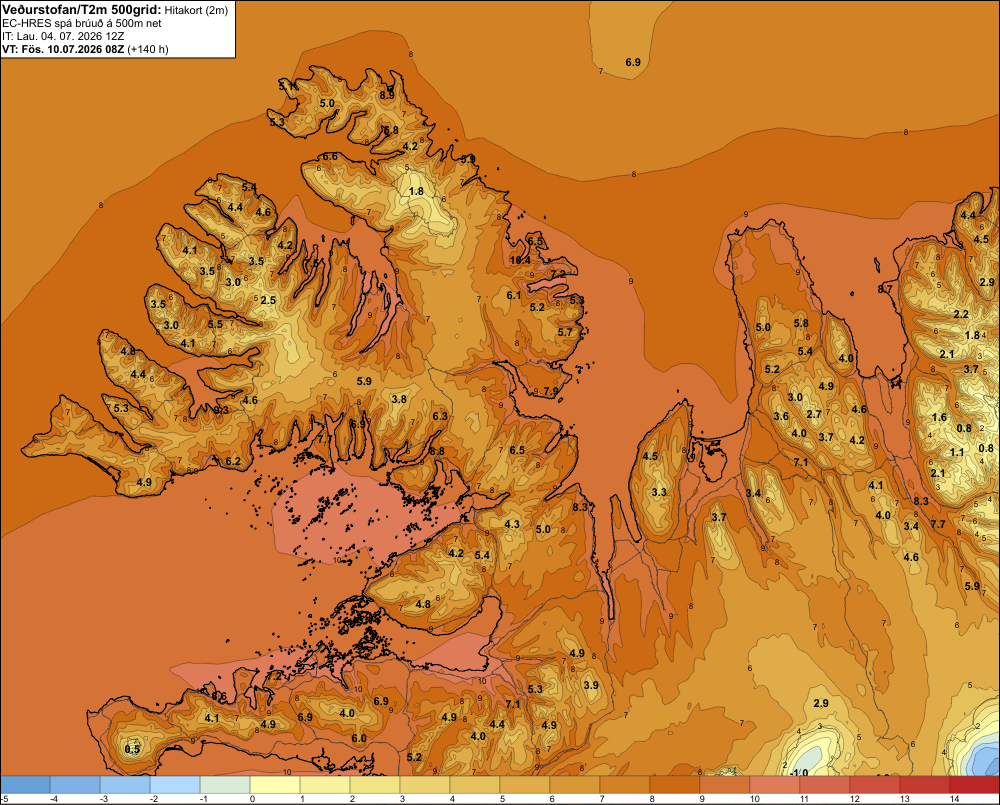This screenshot has height=805, width=1000.
Task: Click the -1 to 0 degree pale green swatch
Action: [x=225, y=784]
